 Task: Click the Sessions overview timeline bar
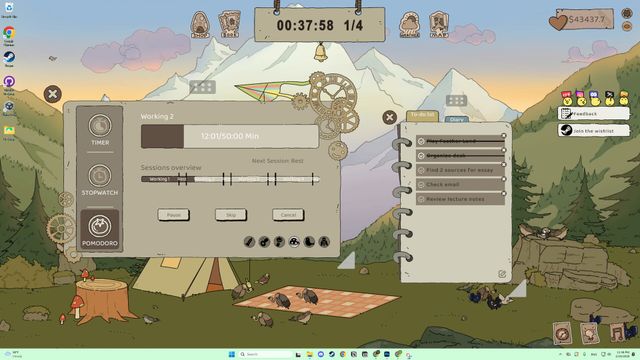point(230,179)
